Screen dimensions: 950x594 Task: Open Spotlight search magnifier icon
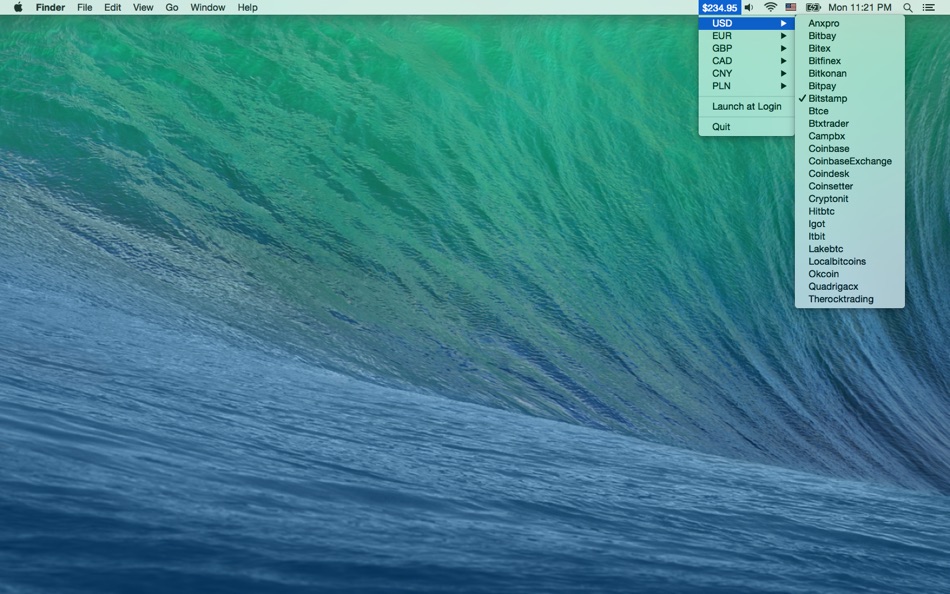coord(908,7)
